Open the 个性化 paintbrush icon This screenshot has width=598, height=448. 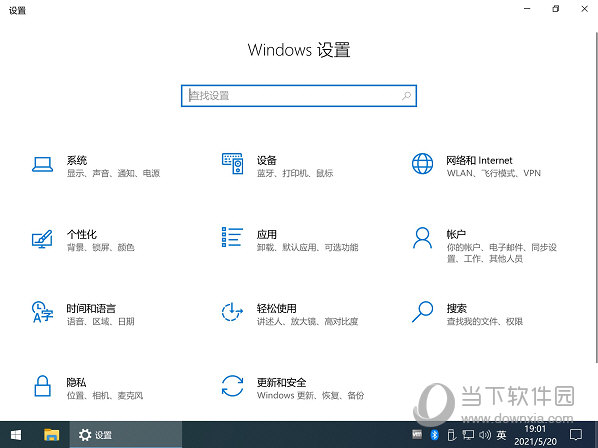(42, 239)
